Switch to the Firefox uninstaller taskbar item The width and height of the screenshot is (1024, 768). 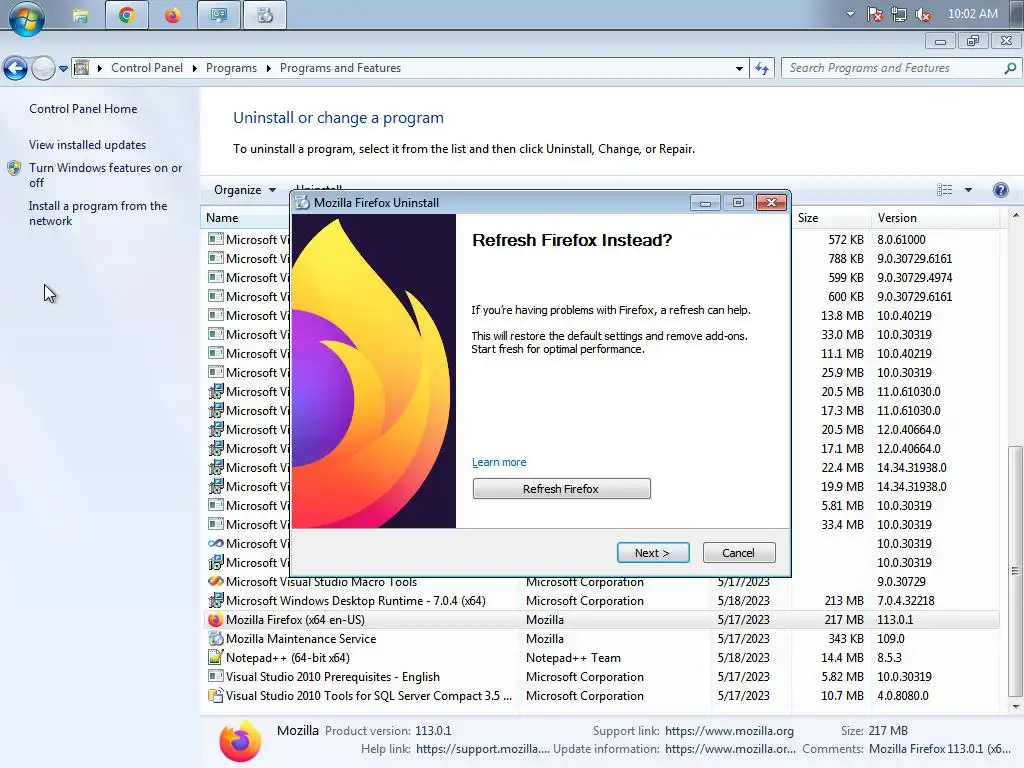(264, 15)
